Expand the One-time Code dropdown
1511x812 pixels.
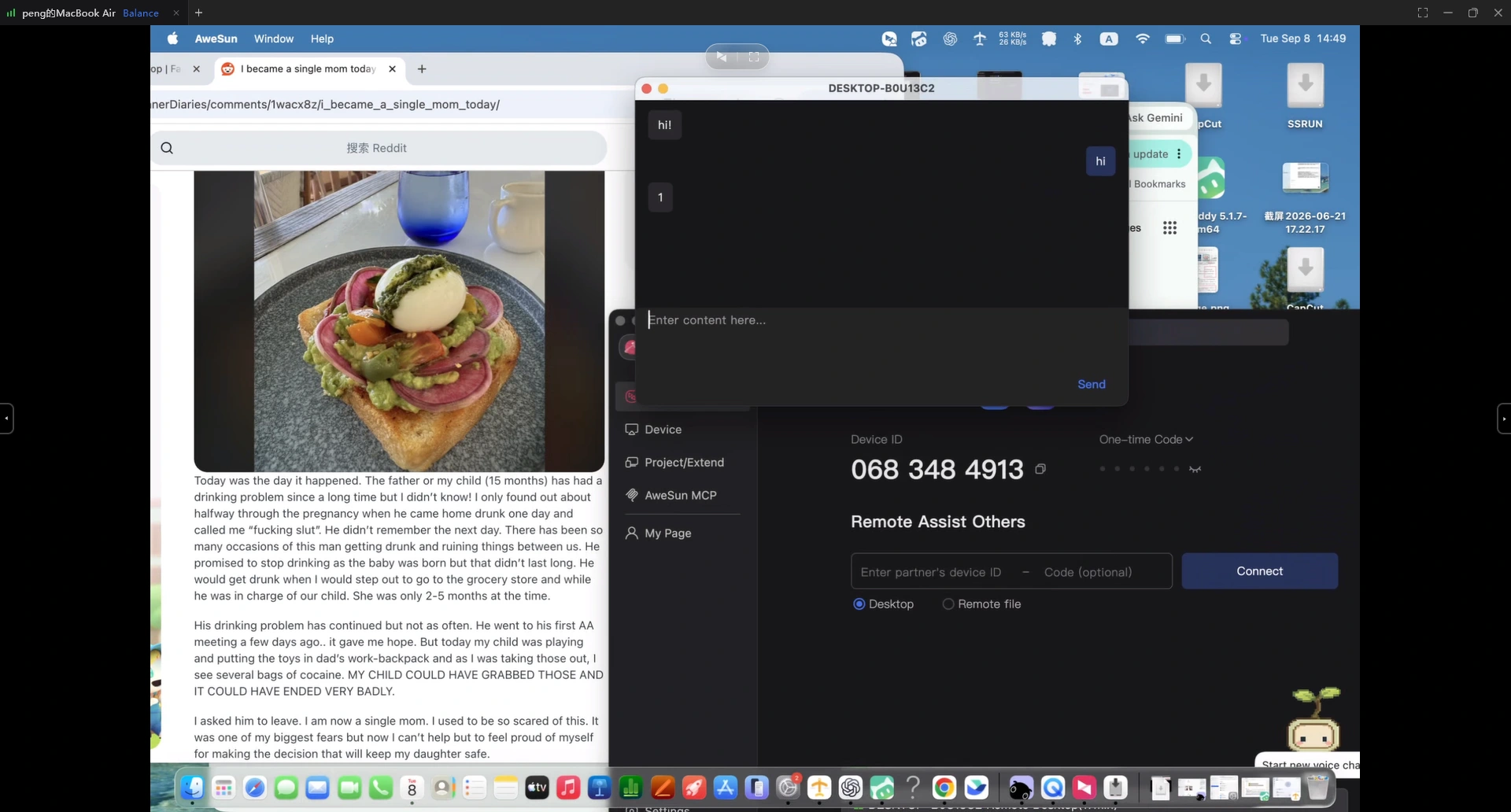tap(1146, 439)
